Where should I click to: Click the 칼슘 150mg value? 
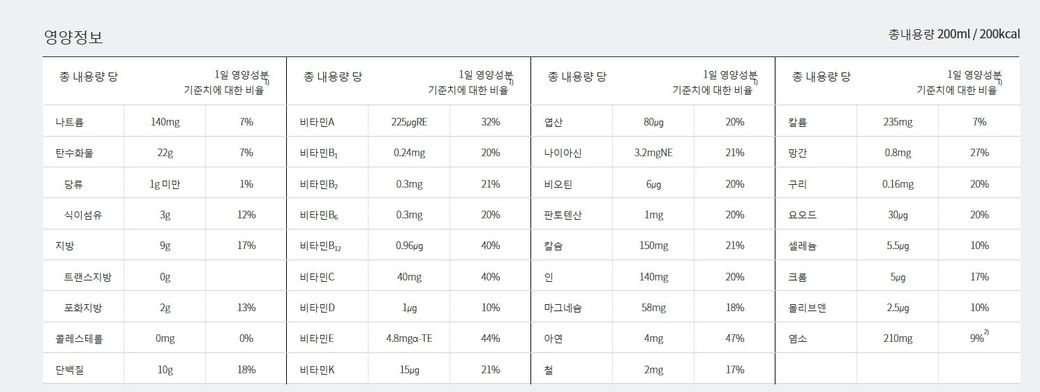click(x=653, y=245)
